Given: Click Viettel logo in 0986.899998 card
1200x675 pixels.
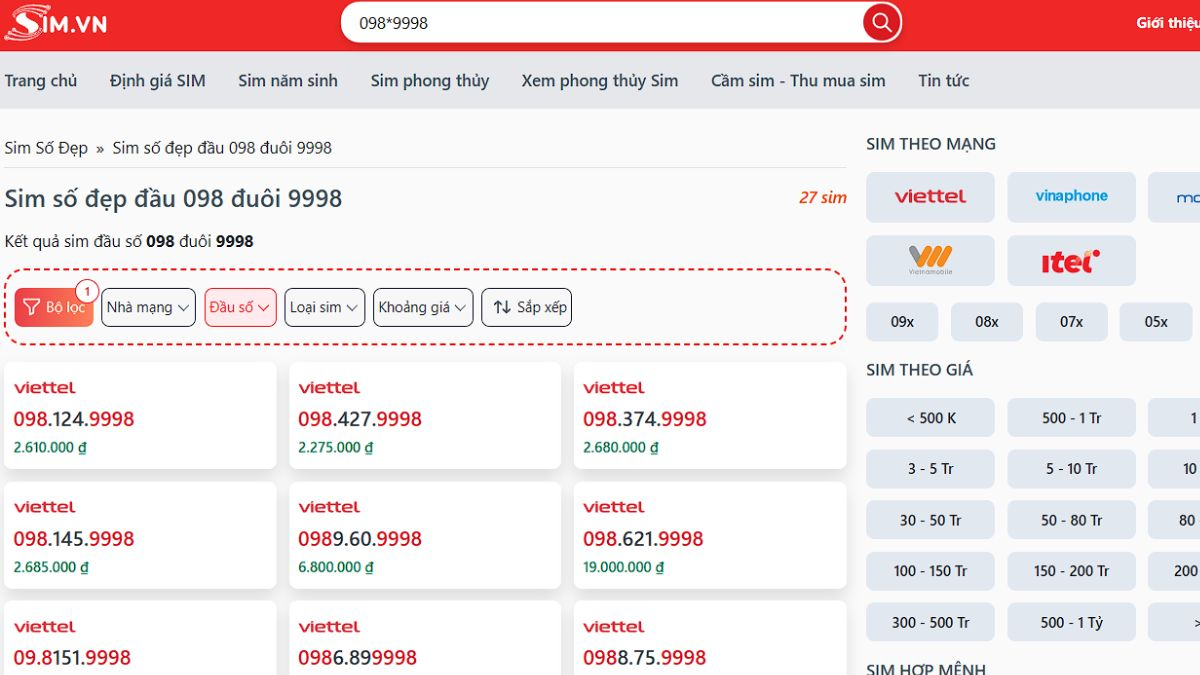Looking at the screenshot, I should [329, 627].
